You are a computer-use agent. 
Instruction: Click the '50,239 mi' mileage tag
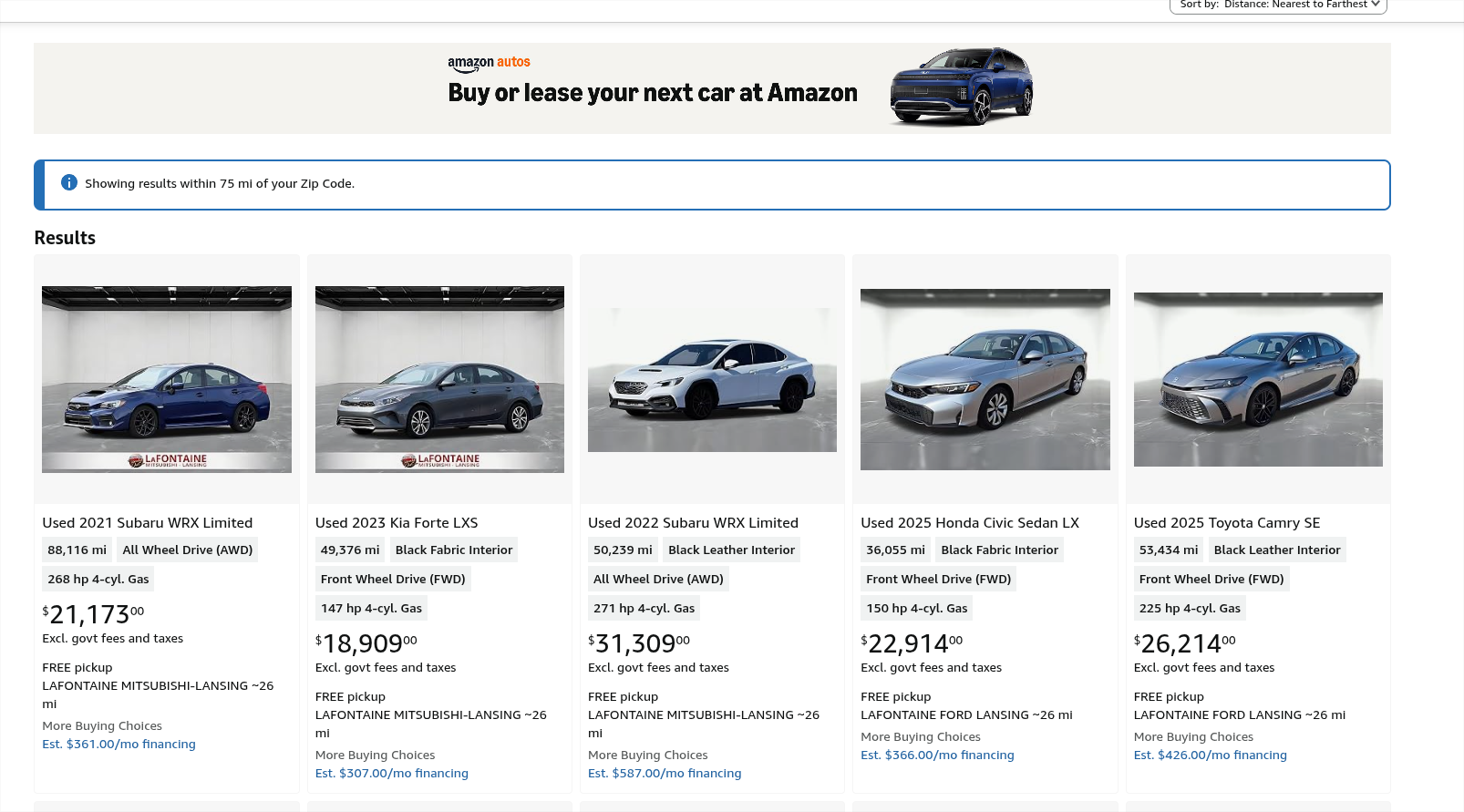623,550
